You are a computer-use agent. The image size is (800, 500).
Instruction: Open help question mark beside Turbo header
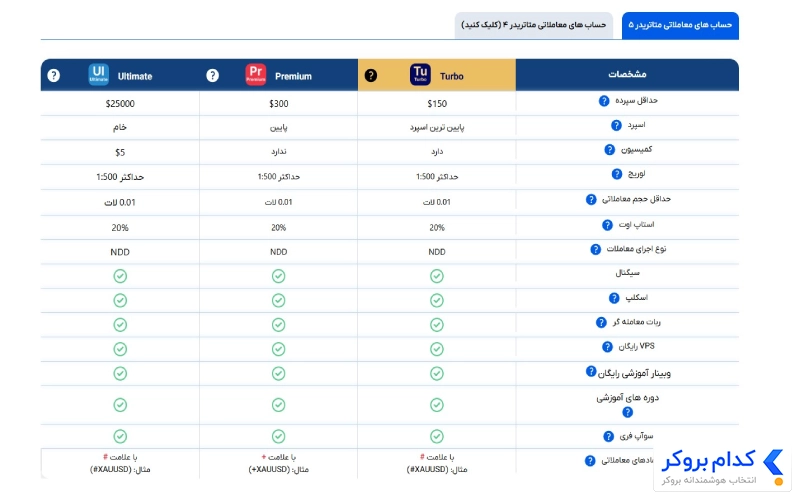371,76
